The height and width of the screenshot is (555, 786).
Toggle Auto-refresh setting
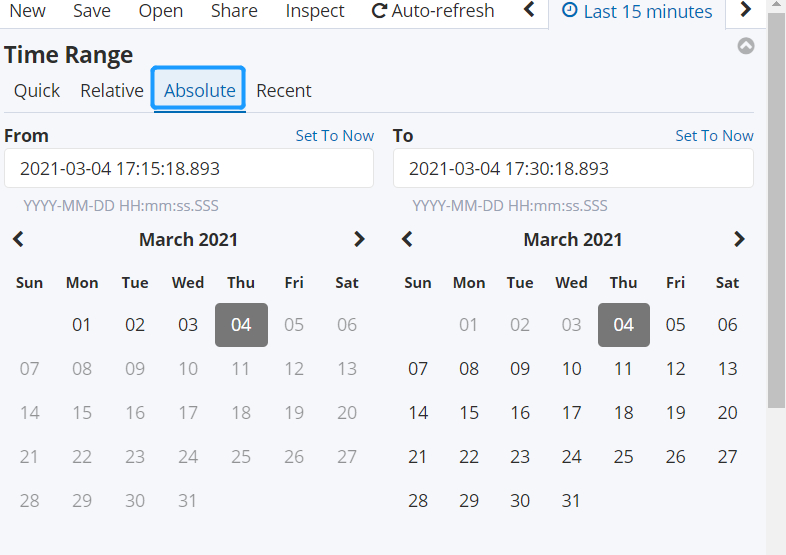(433, 11)
